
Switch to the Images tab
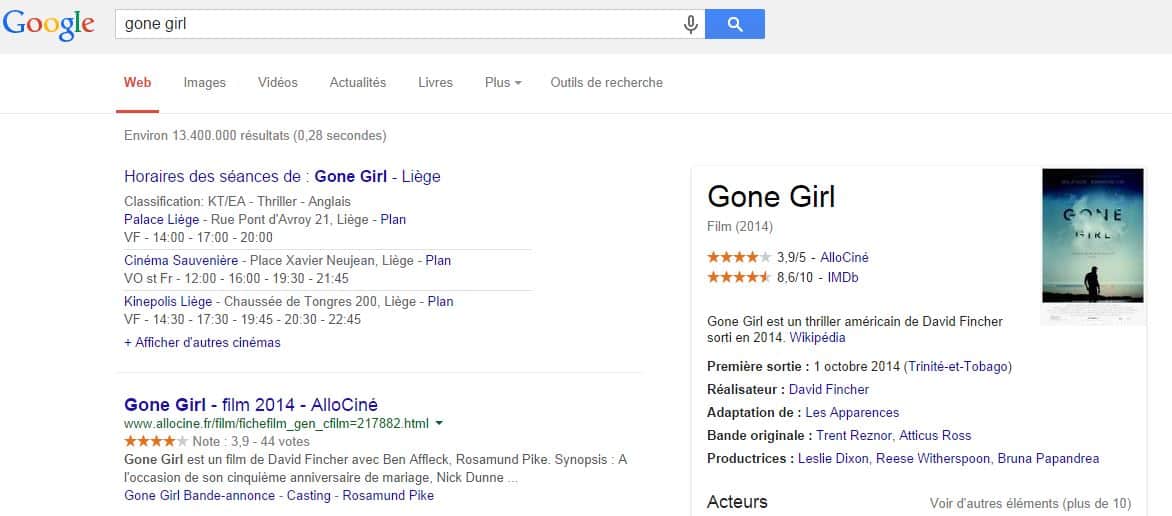[205, 82]
